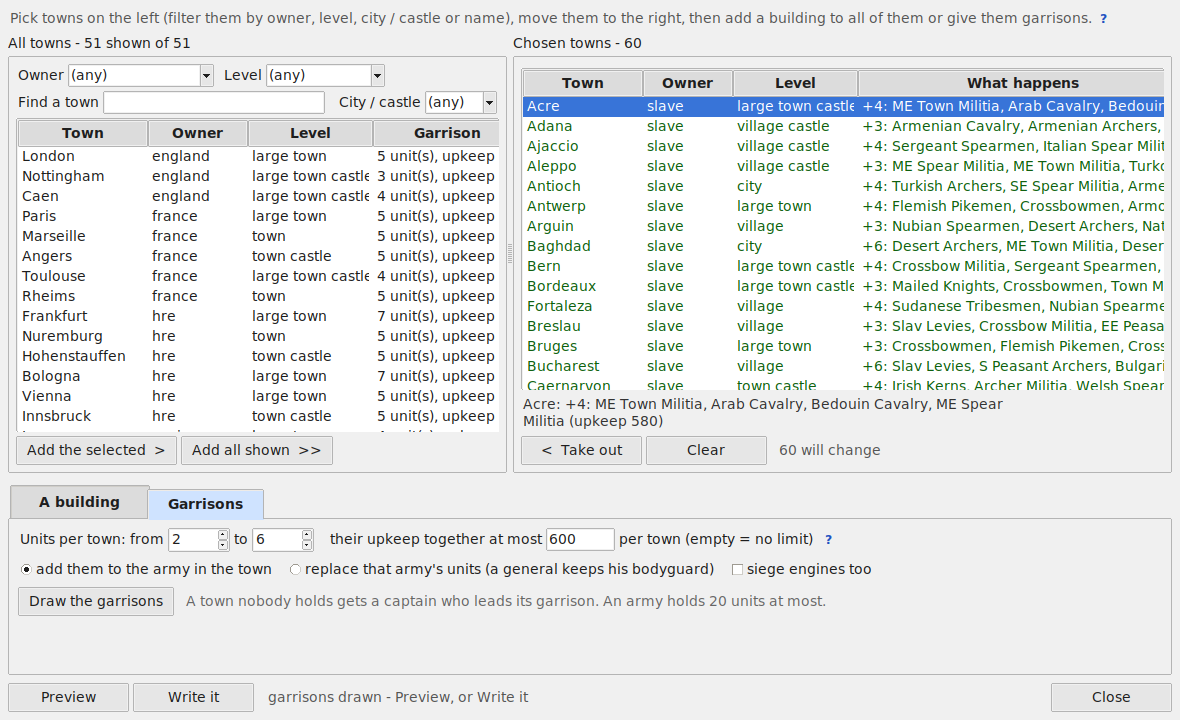Select Bordeaux row in chosen towns
Image resolution: width=1180 pixels, height=720 pixels.
(x=844, y=287)
